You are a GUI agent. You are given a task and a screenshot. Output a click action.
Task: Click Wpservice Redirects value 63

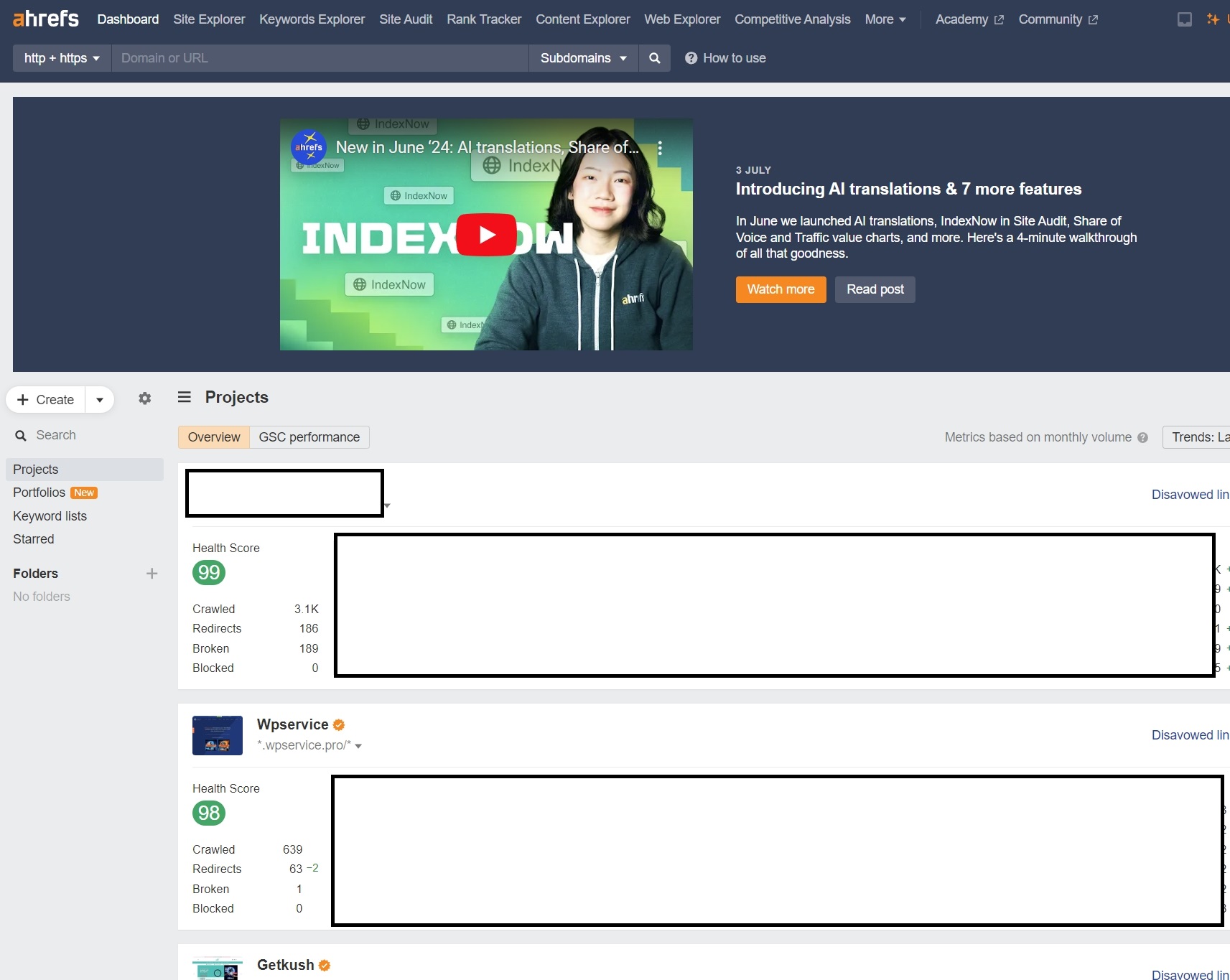[296, 869]
